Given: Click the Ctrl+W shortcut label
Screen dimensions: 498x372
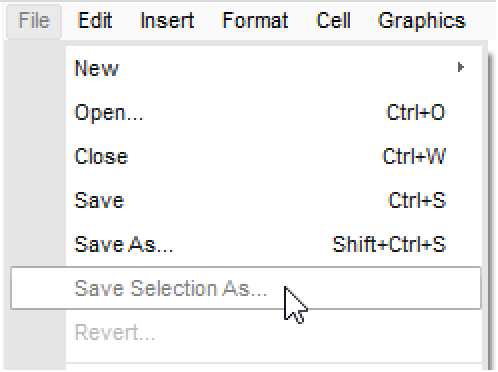Looking at the screenshot, I should click(x=414, y=156).
